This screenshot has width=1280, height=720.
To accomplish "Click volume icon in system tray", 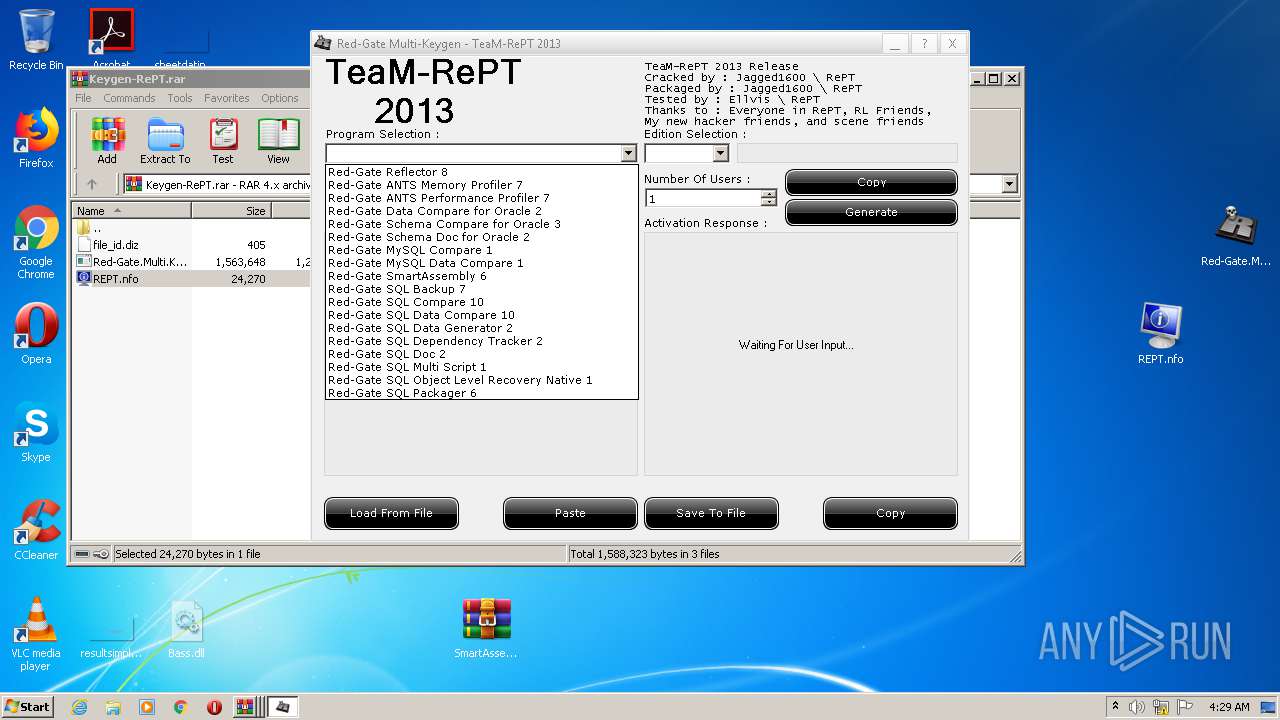I will tap(1137, 707).
